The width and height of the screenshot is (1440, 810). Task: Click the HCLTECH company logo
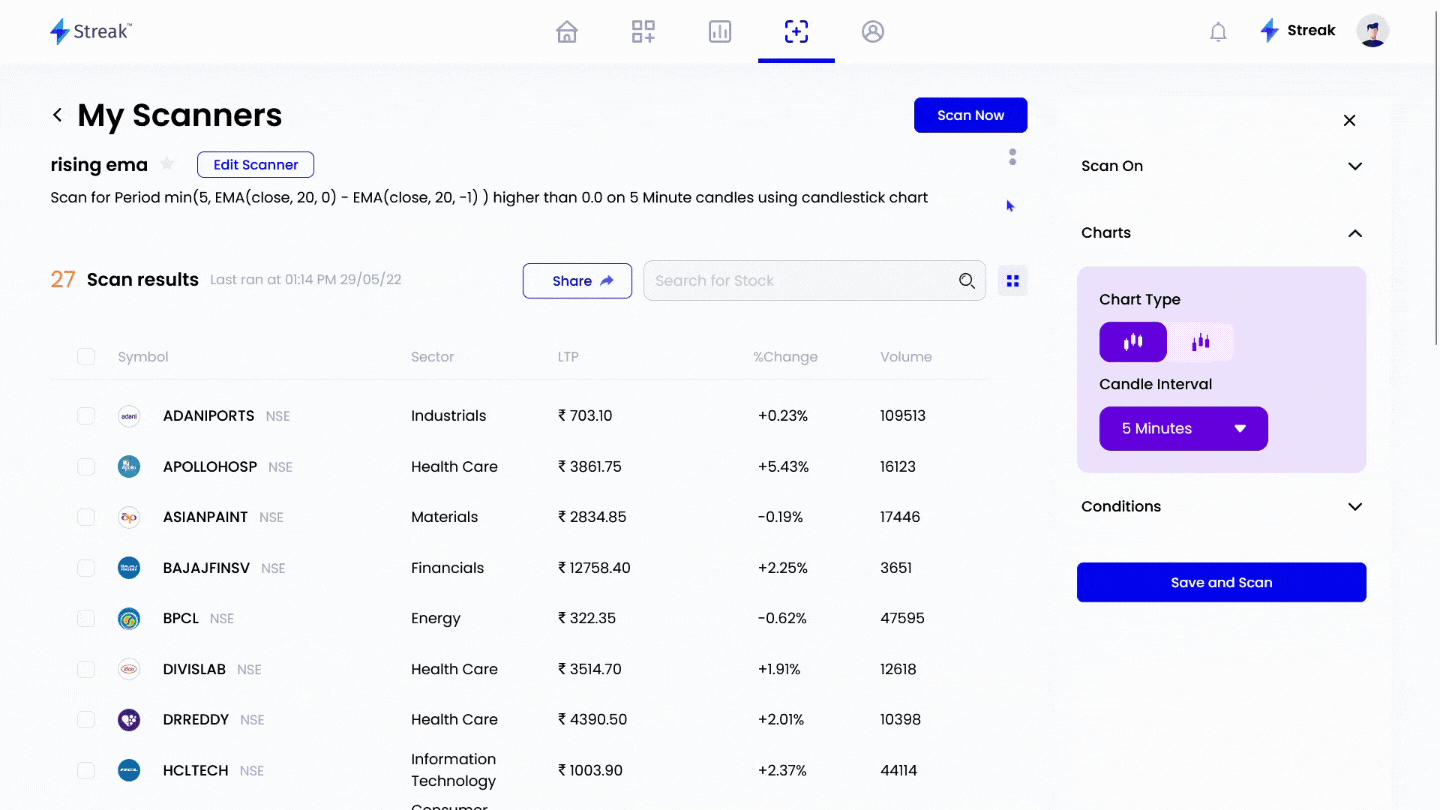129,771
